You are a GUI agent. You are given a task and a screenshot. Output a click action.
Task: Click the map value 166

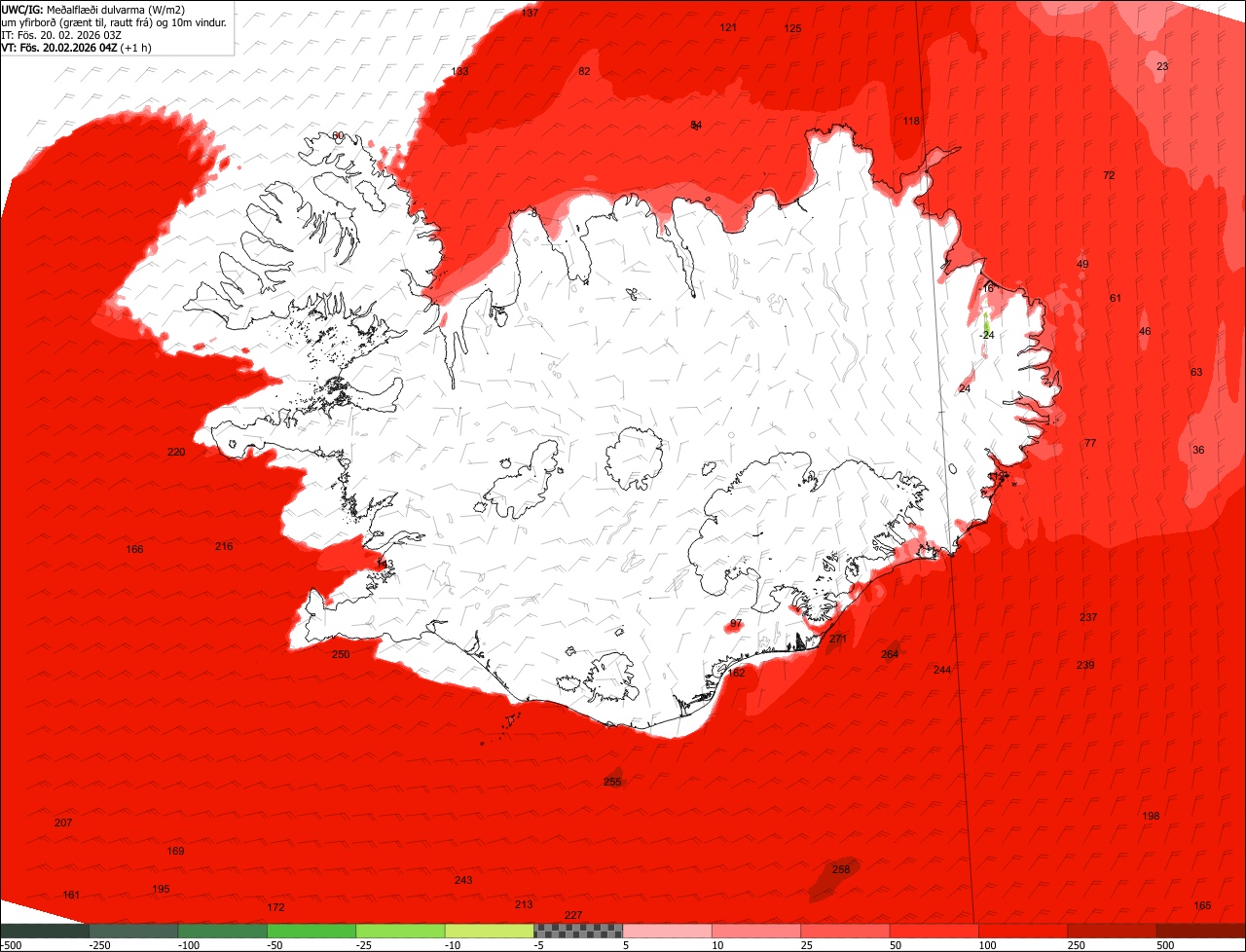134,549
